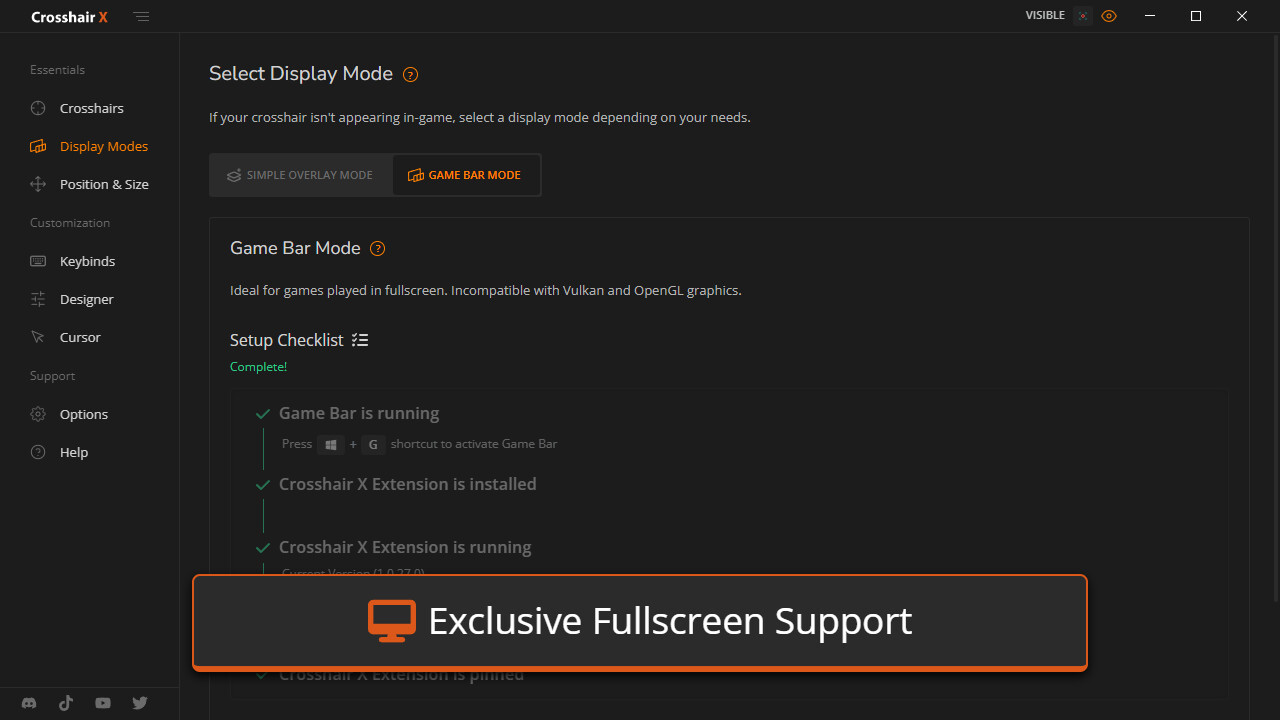This screenshot has width=1280, height=720.
Task: Open the Options page
Action: (83, 414)
